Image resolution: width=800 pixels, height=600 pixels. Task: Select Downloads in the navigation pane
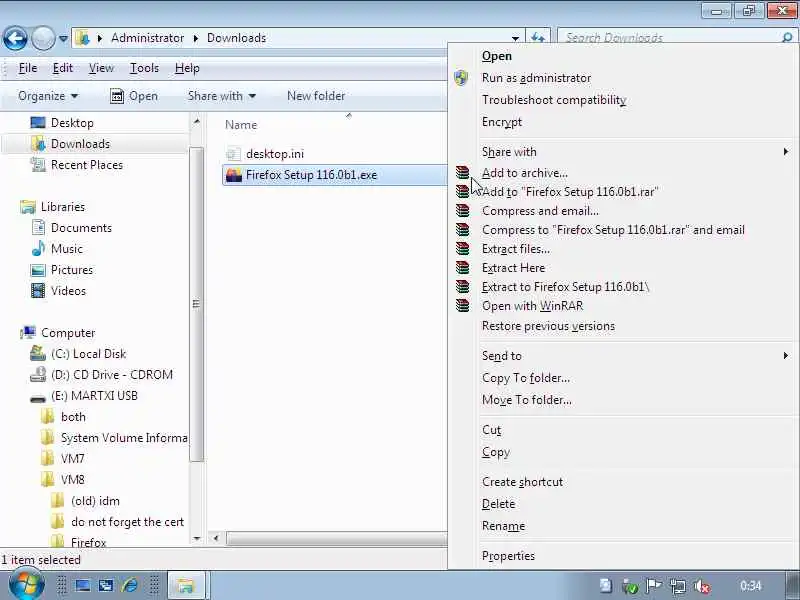(x=80, y=144)
